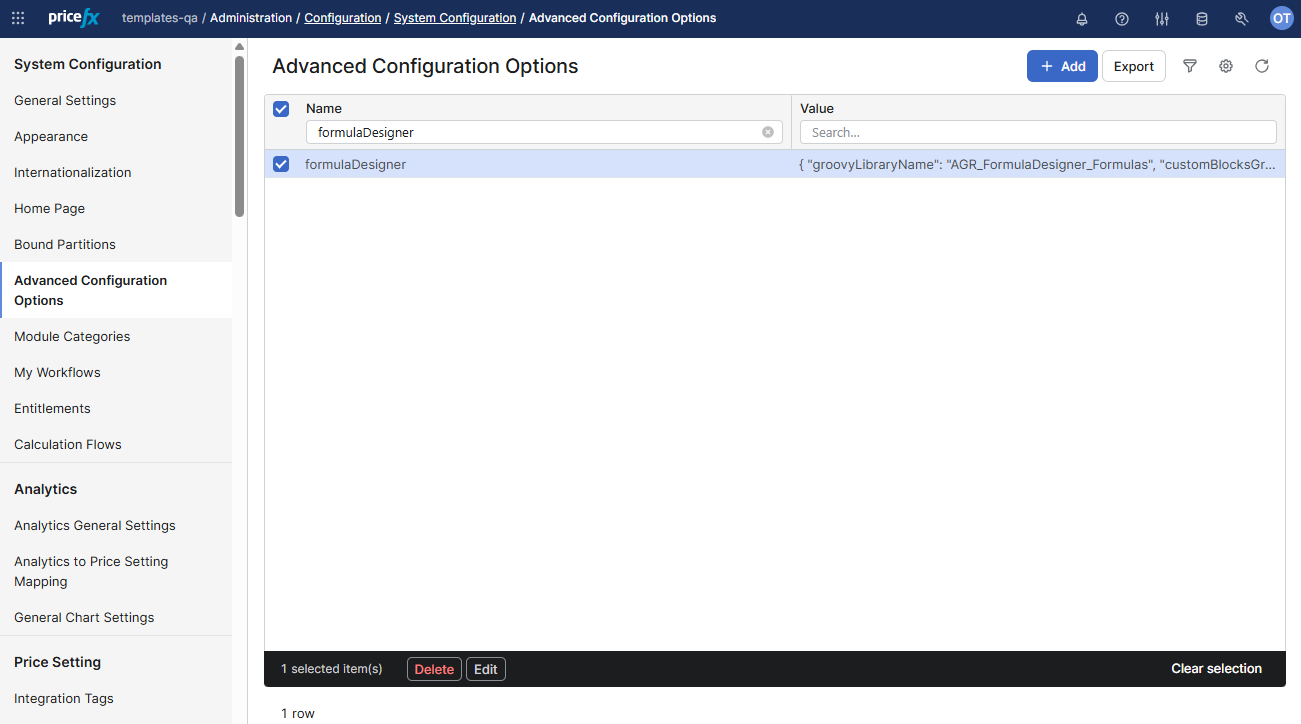Click the Add button
The image size is (1301, 724).
pos(1062,66)
